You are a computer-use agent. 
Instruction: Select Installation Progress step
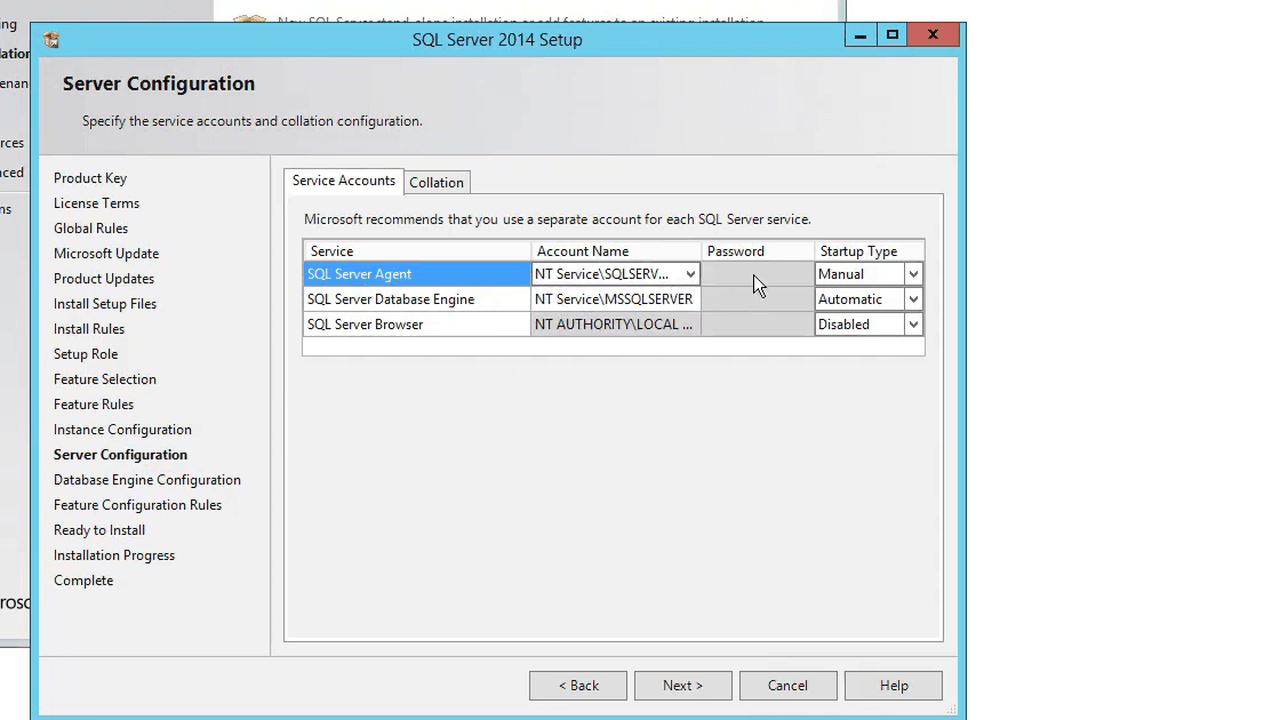click(114, 555)
